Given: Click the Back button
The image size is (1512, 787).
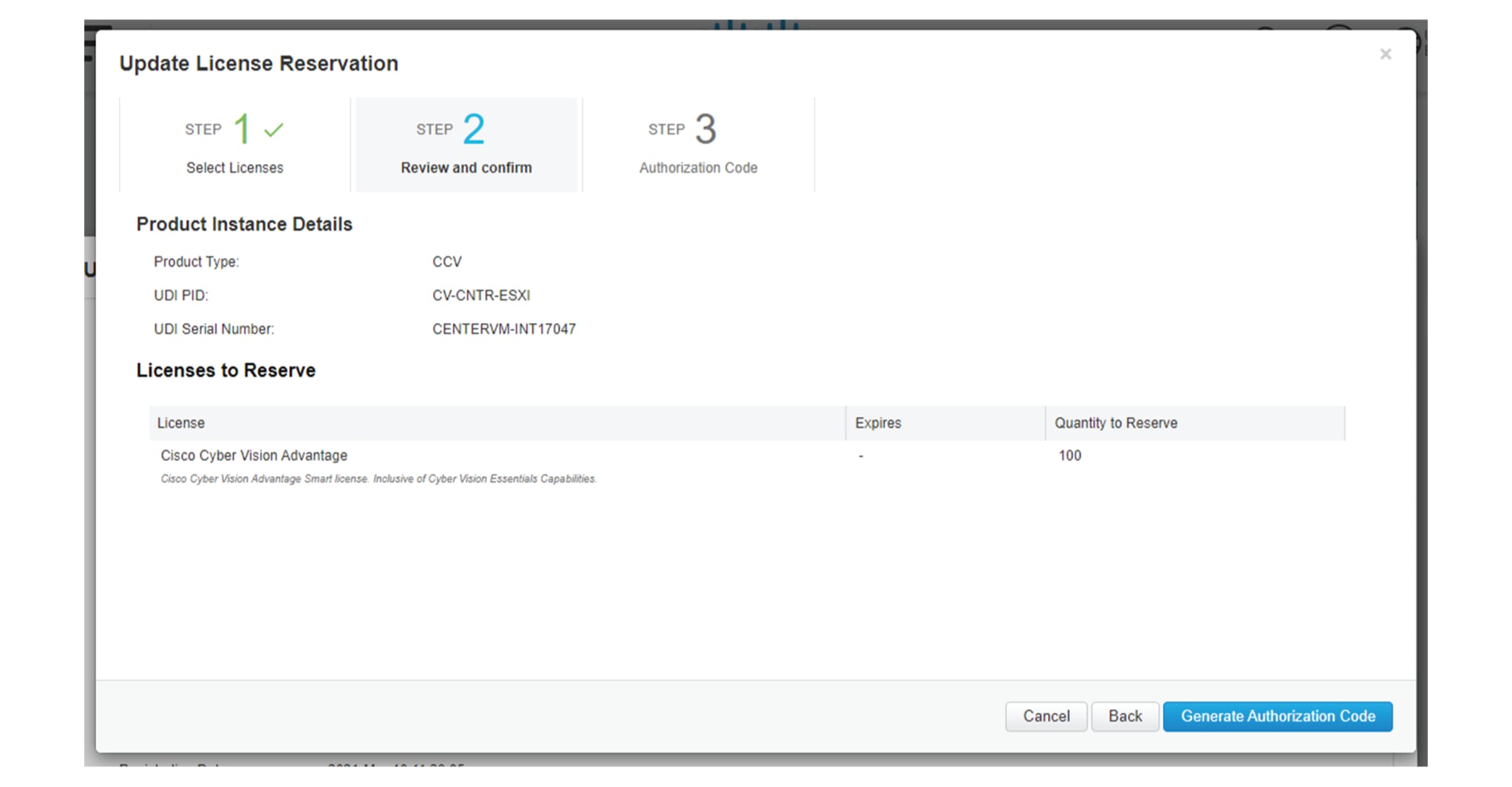Looking at the screenshot, I should click(1125, 716).
